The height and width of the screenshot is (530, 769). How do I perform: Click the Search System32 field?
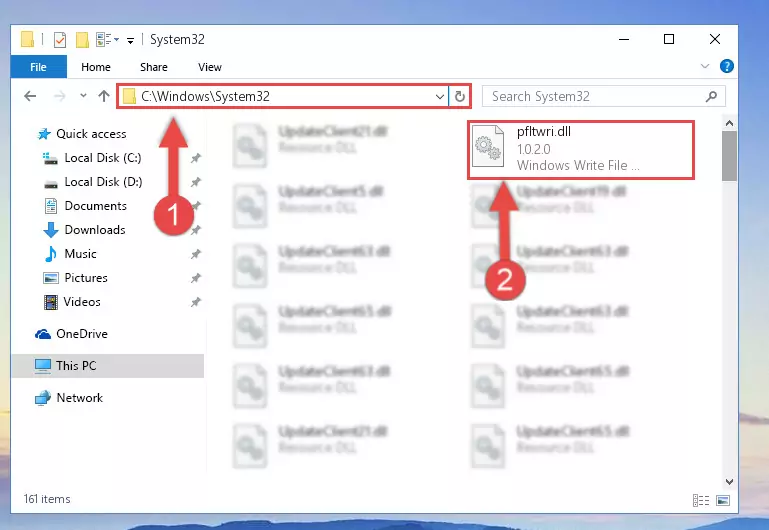(604, 96)
